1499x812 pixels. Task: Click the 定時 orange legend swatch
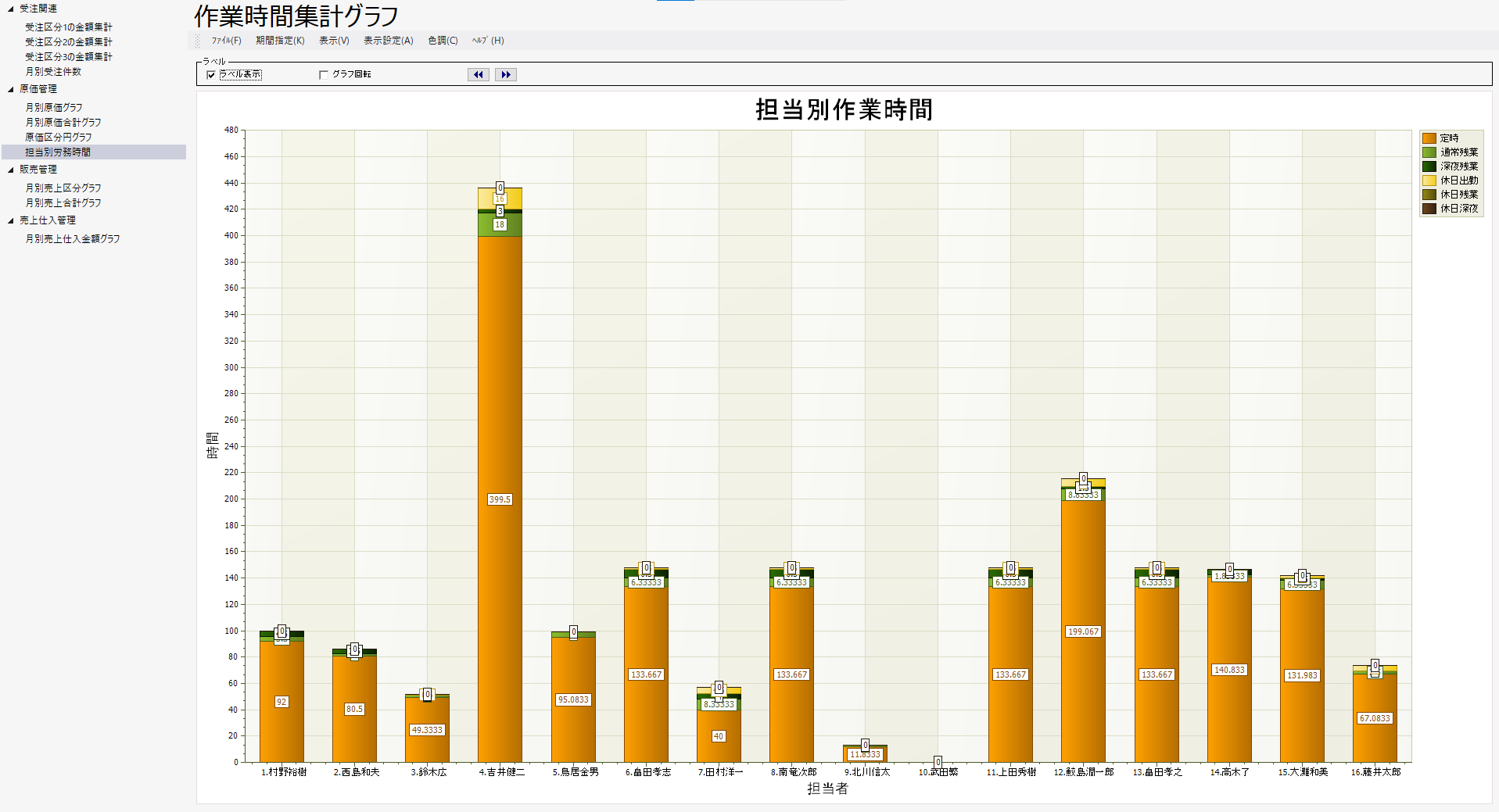pyautogui.click(x=1429, y=138)
